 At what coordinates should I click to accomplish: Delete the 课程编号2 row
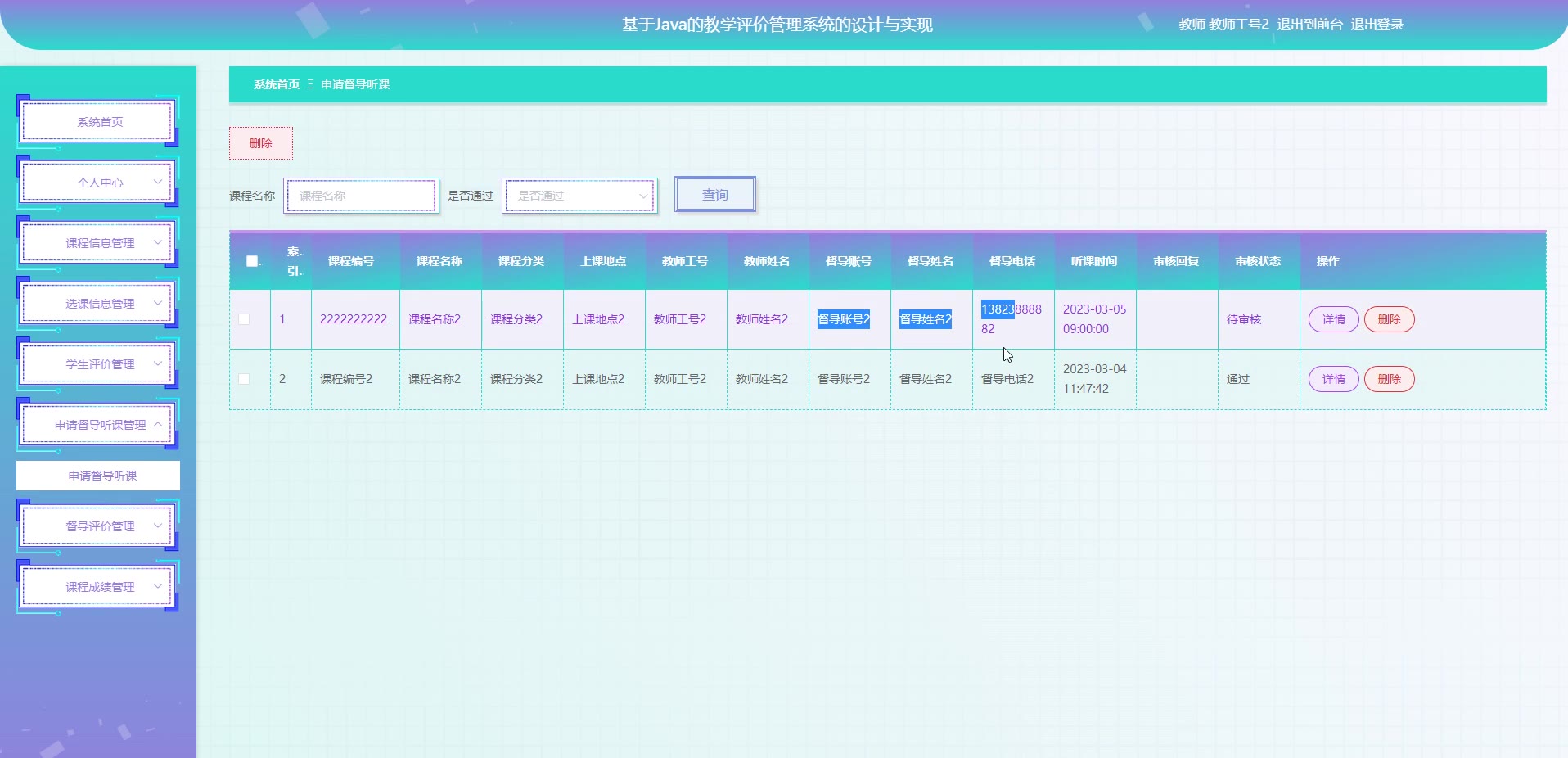tap(1390, 379)
